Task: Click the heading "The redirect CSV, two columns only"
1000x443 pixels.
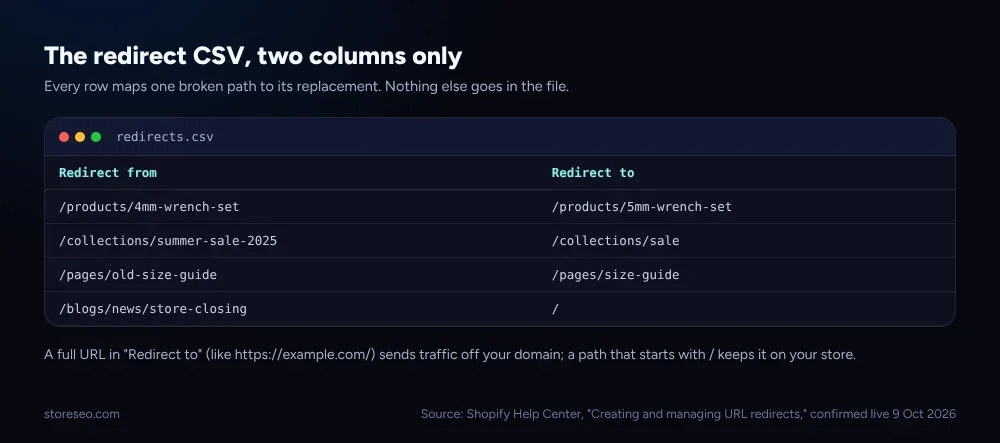Action: pyautogui.click(x=253, y=57)
